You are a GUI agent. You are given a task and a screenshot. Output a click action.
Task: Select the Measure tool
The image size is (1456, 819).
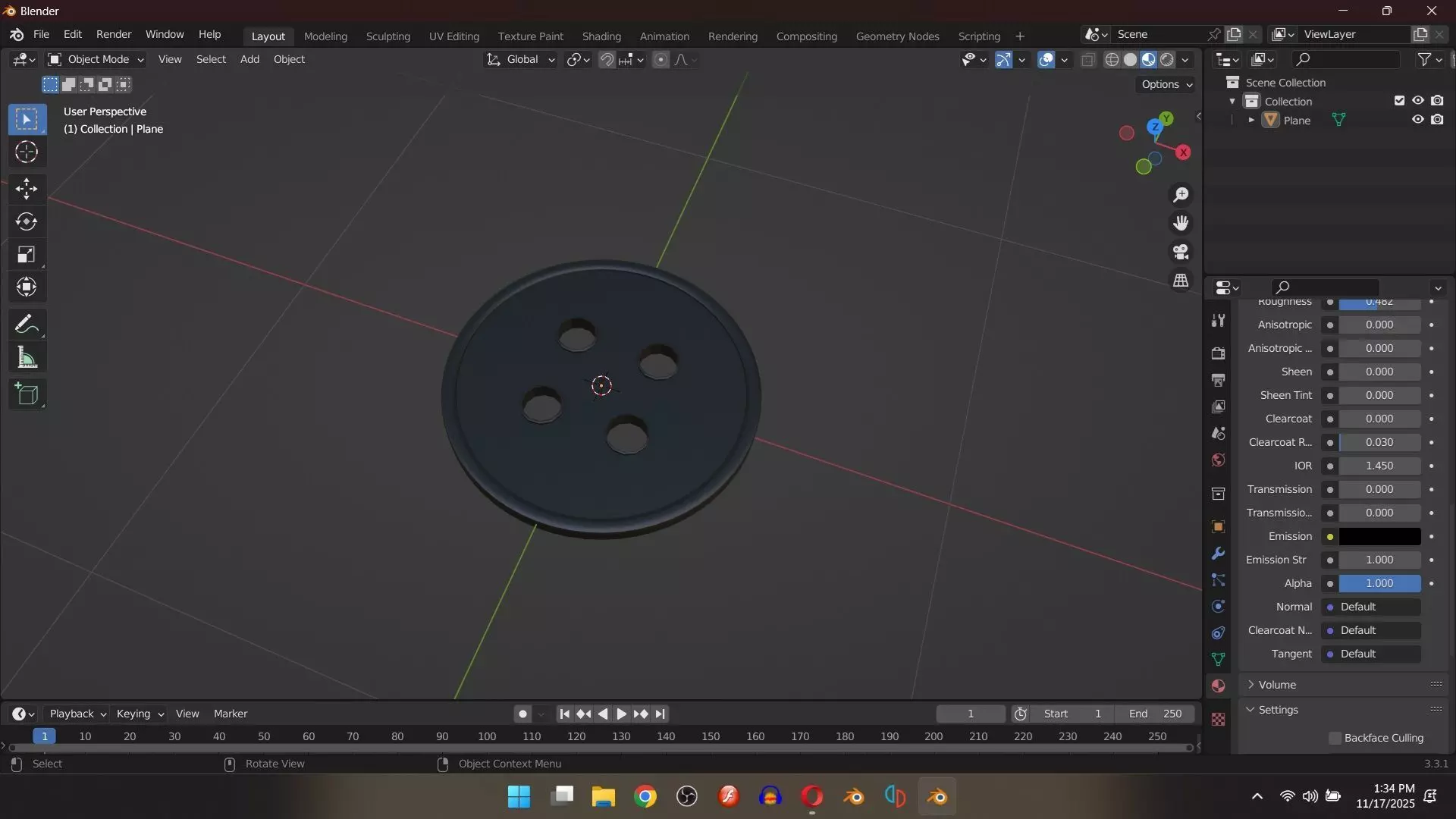coord(27,357)
